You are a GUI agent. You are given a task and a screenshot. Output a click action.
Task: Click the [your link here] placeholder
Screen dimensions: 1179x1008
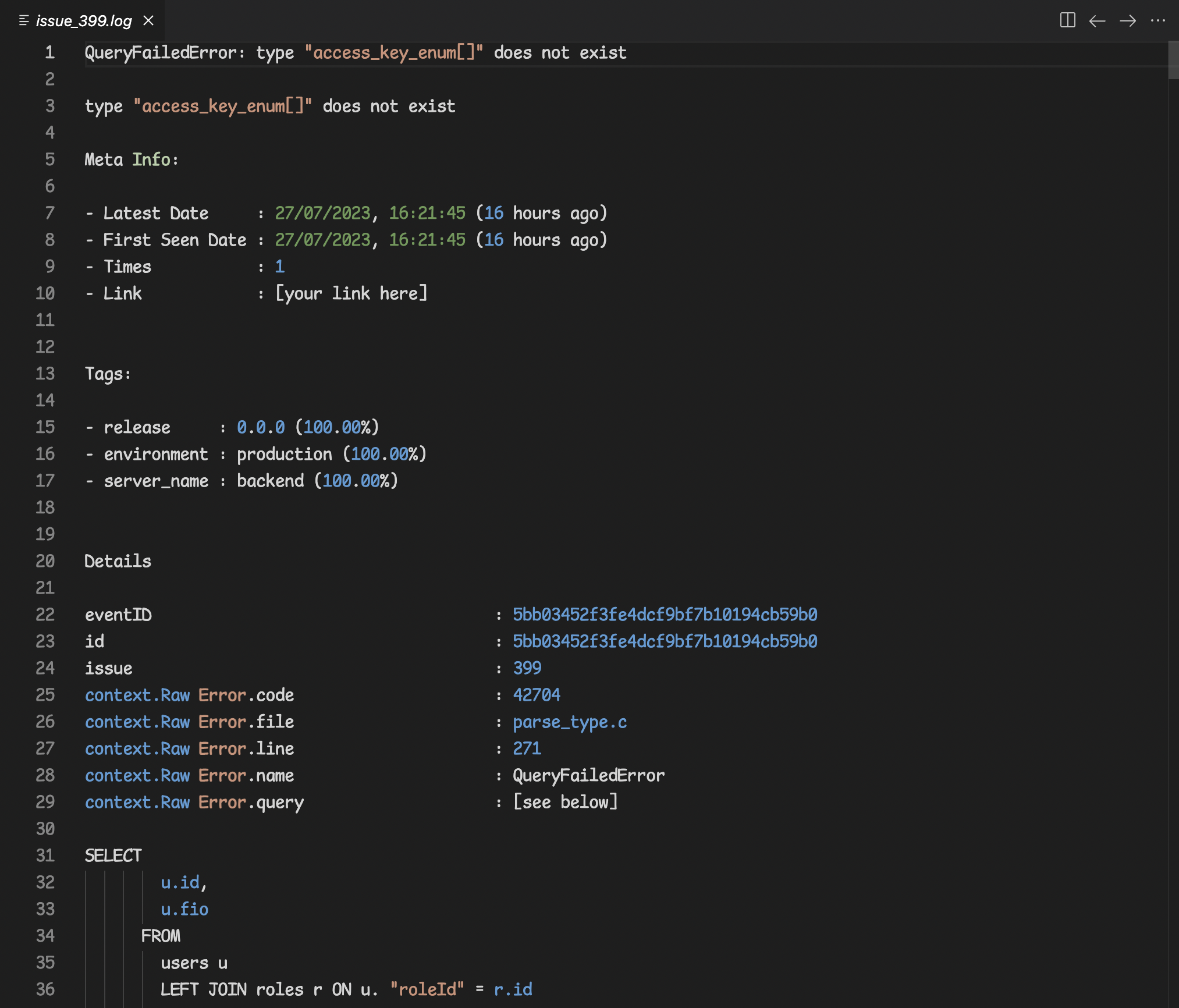click(x=351, y=293)
